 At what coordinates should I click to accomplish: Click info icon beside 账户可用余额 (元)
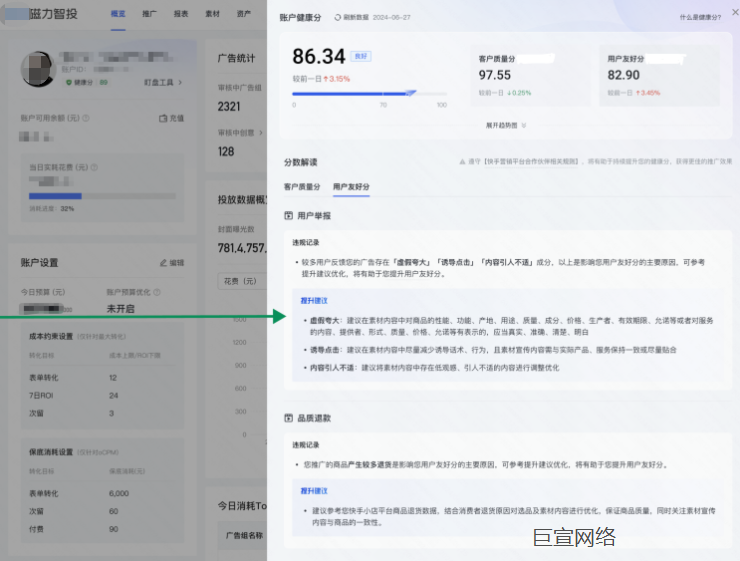click(x=86, y=118)
